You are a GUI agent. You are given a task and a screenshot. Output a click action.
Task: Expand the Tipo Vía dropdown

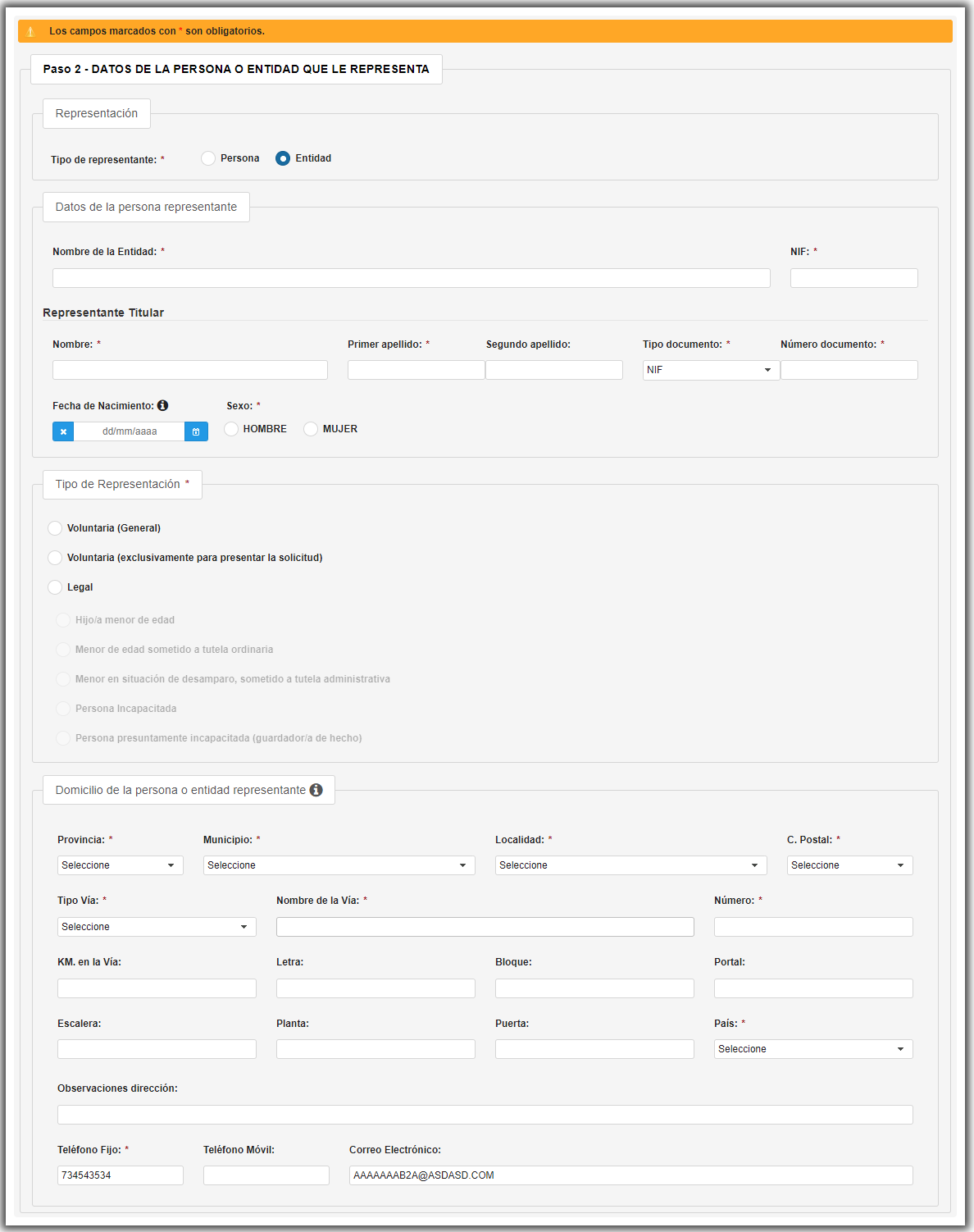[157, 927]
